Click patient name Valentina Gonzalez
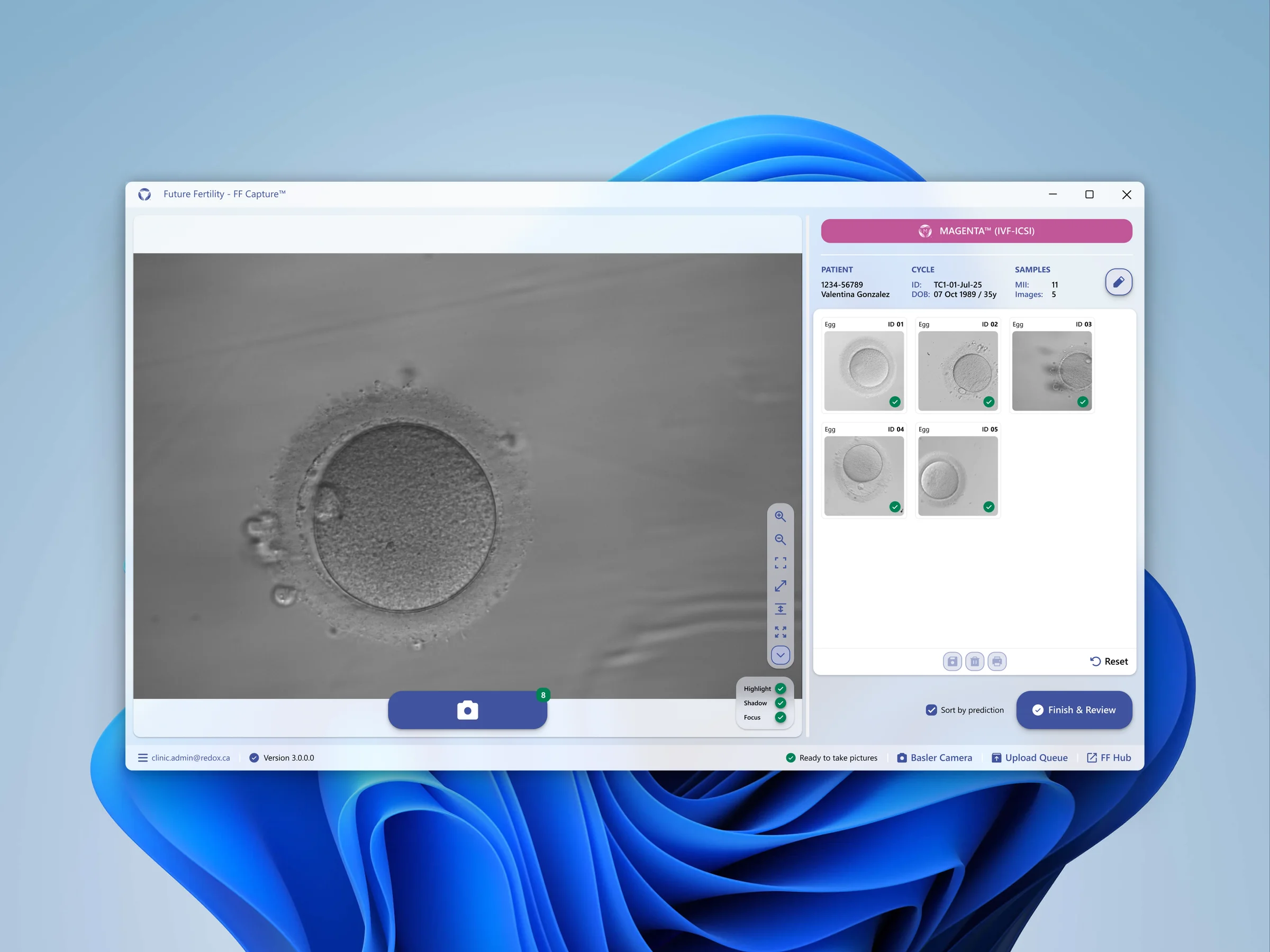This screenshot has width=1270, height=952. (x=856, y=295)
